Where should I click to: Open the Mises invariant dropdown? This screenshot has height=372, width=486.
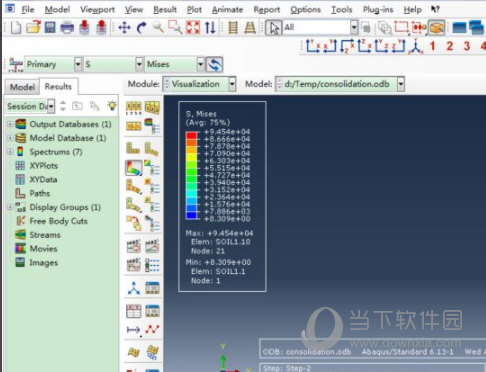(200, 64)
